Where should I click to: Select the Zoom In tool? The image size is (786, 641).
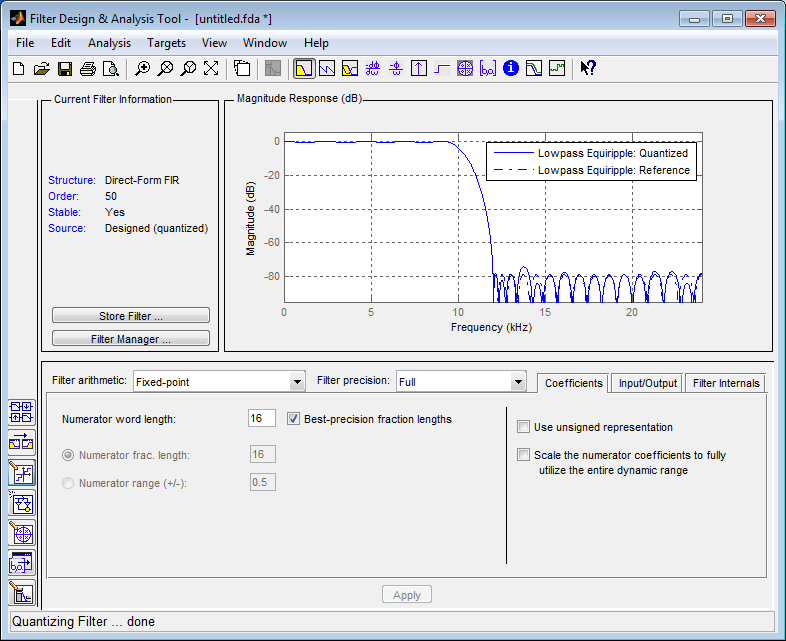click(x=143, y=69)
